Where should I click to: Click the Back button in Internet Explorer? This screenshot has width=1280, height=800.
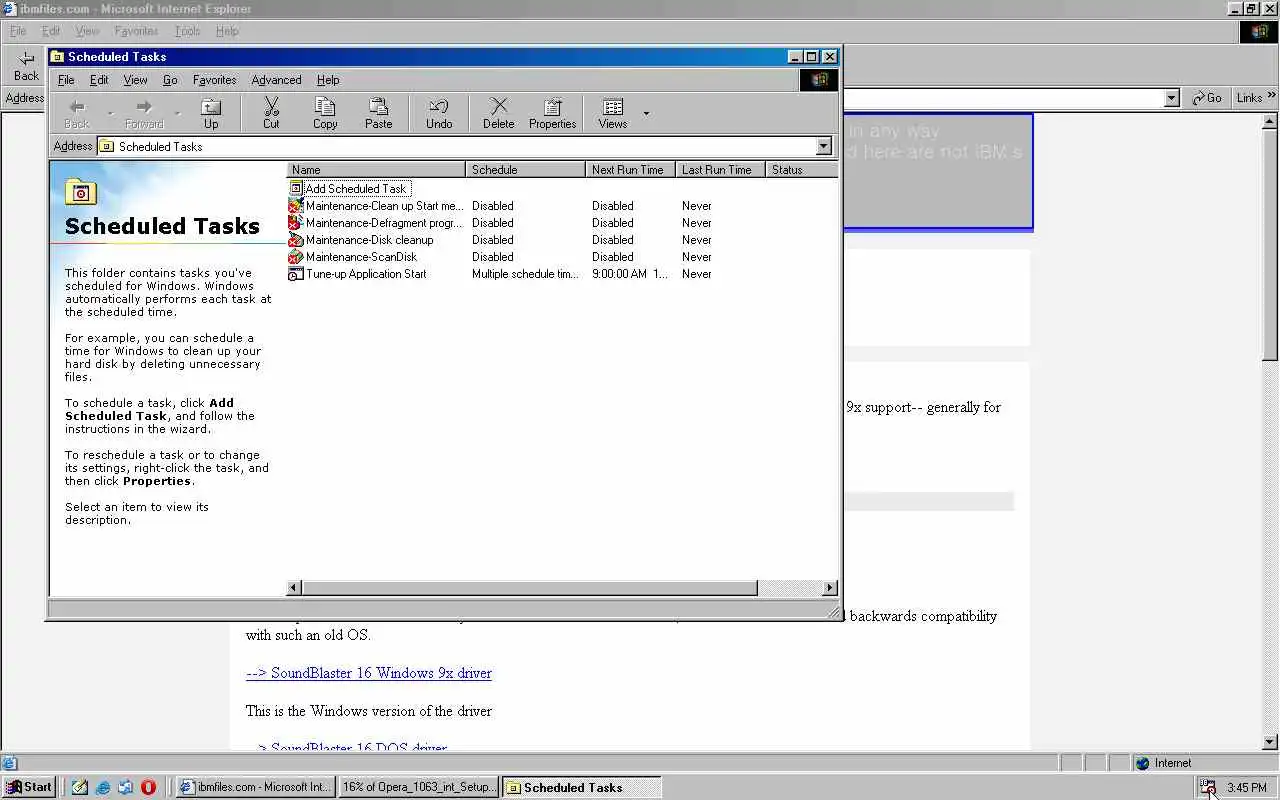click(26, 66)
